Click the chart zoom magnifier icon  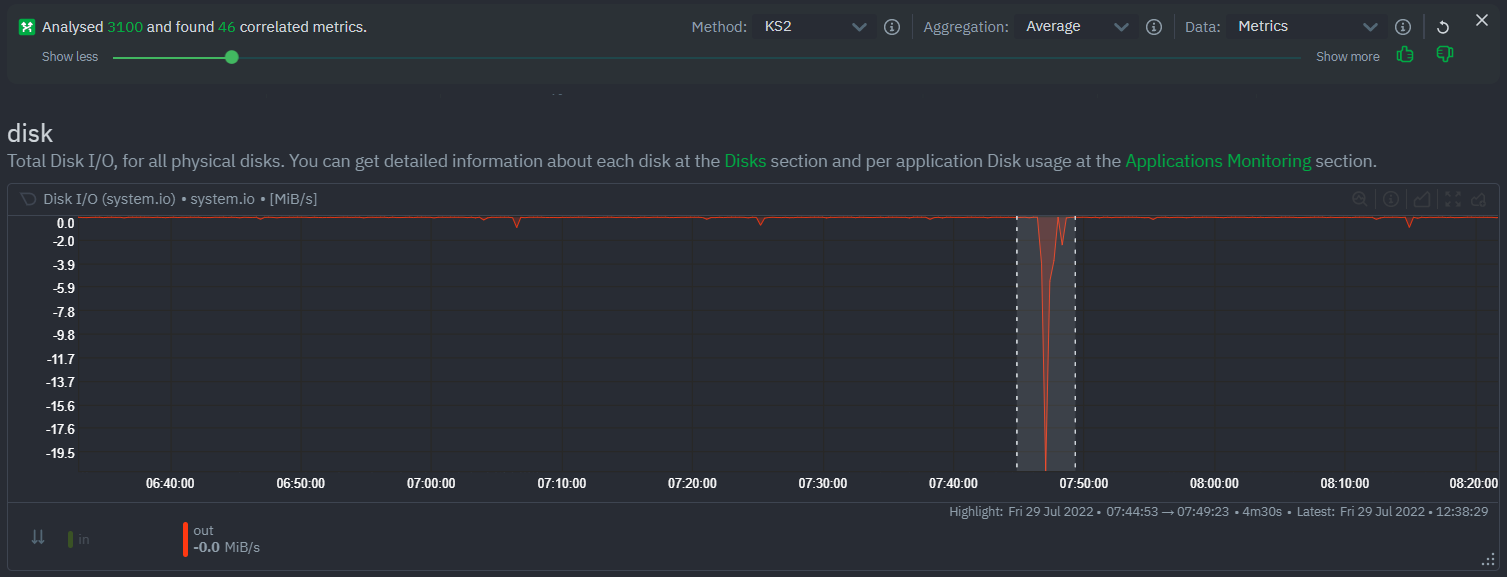[1359, 199]
